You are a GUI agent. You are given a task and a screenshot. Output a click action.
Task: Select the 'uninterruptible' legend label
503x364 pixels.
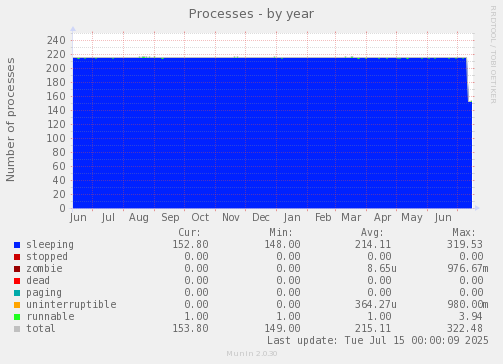pos(71,305)
